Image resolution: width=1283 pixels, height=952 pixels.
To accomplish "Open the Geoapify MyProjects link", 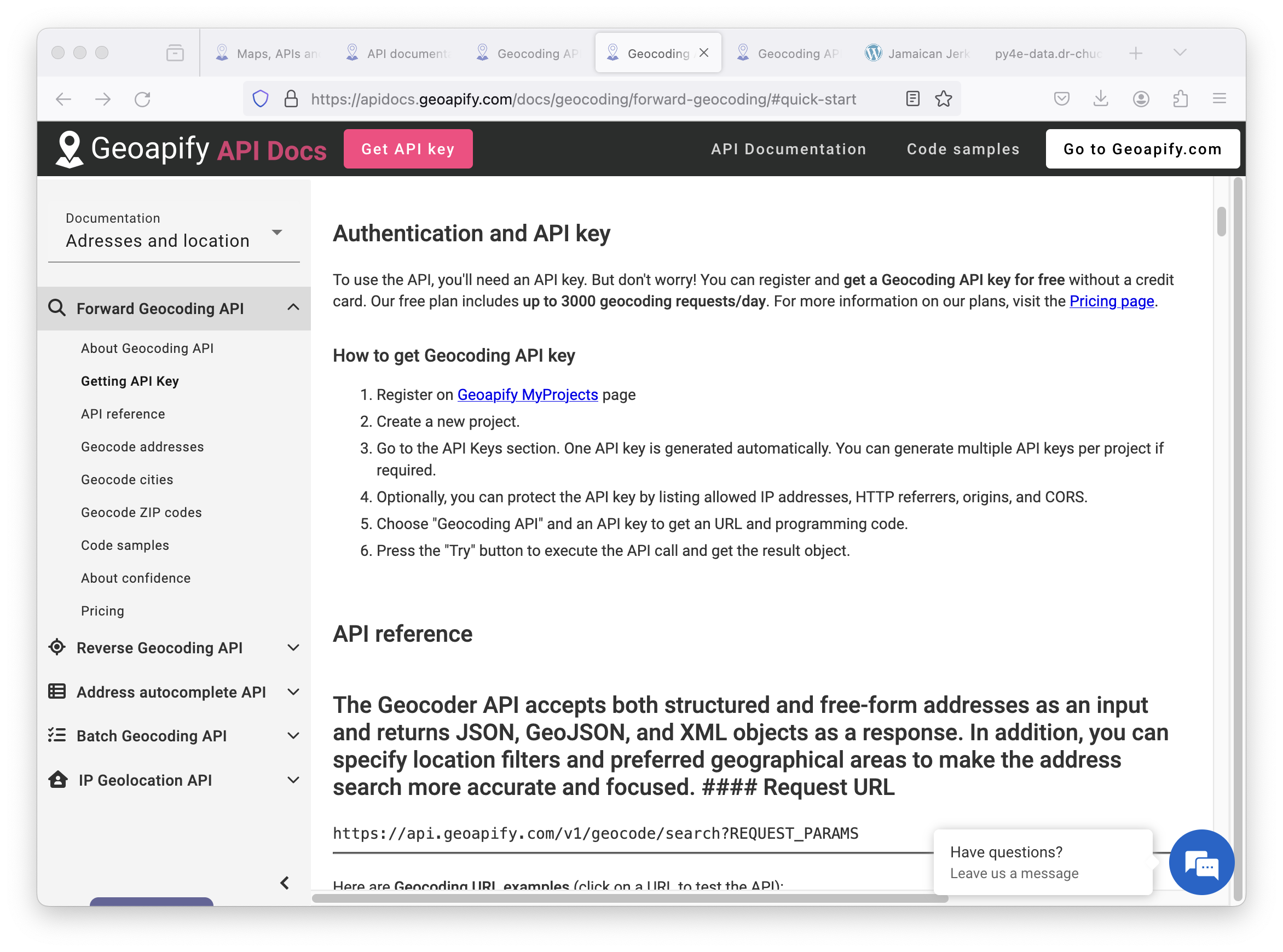I will point(528,394).
